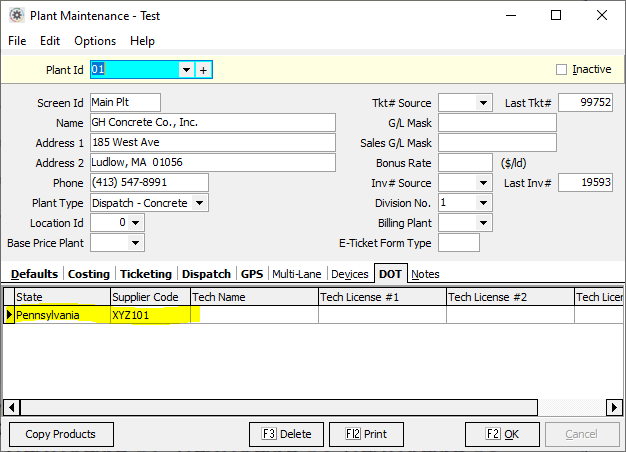
Task: Click the F2 OK button
Action: [502, 434]
